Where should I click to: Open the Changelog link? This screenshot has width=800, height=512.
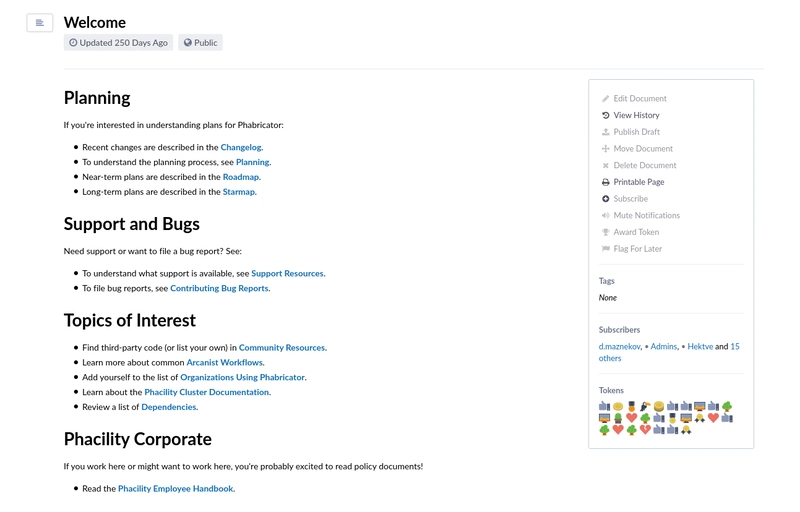(241, 147)
